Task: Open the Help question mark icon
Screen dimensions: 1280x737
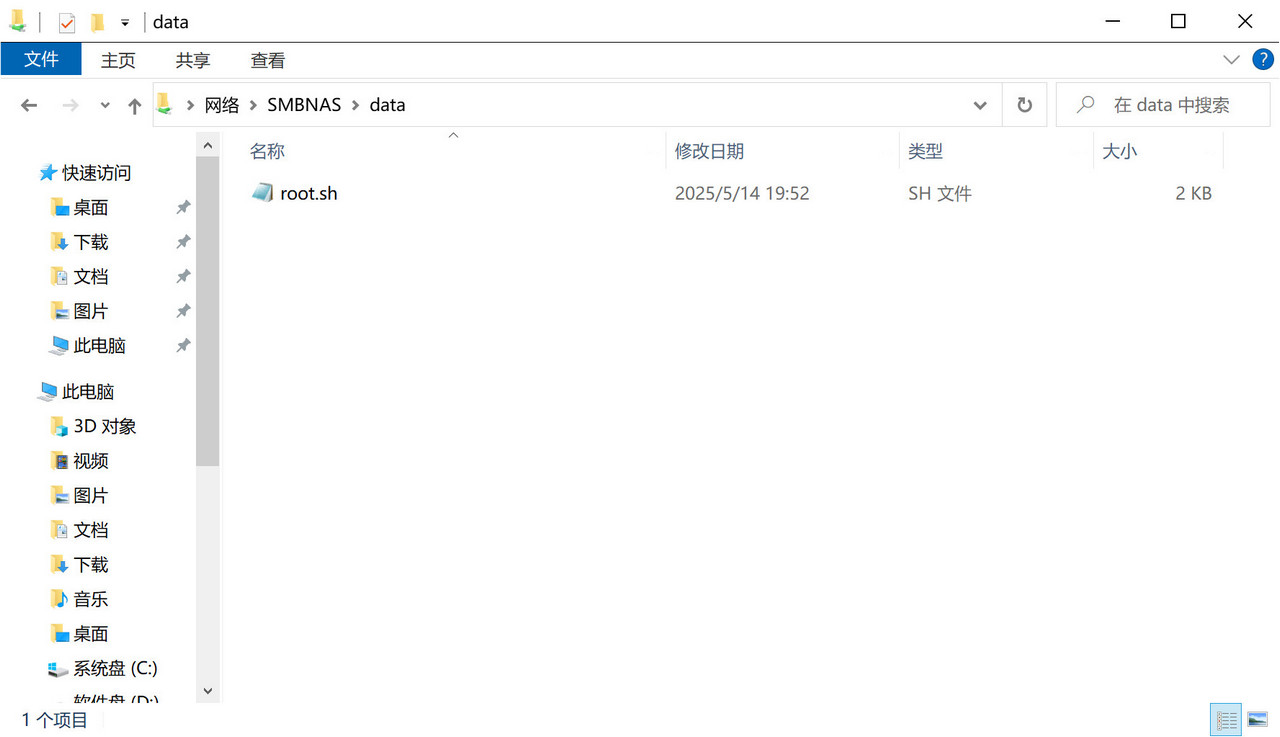Action: 1263,60
